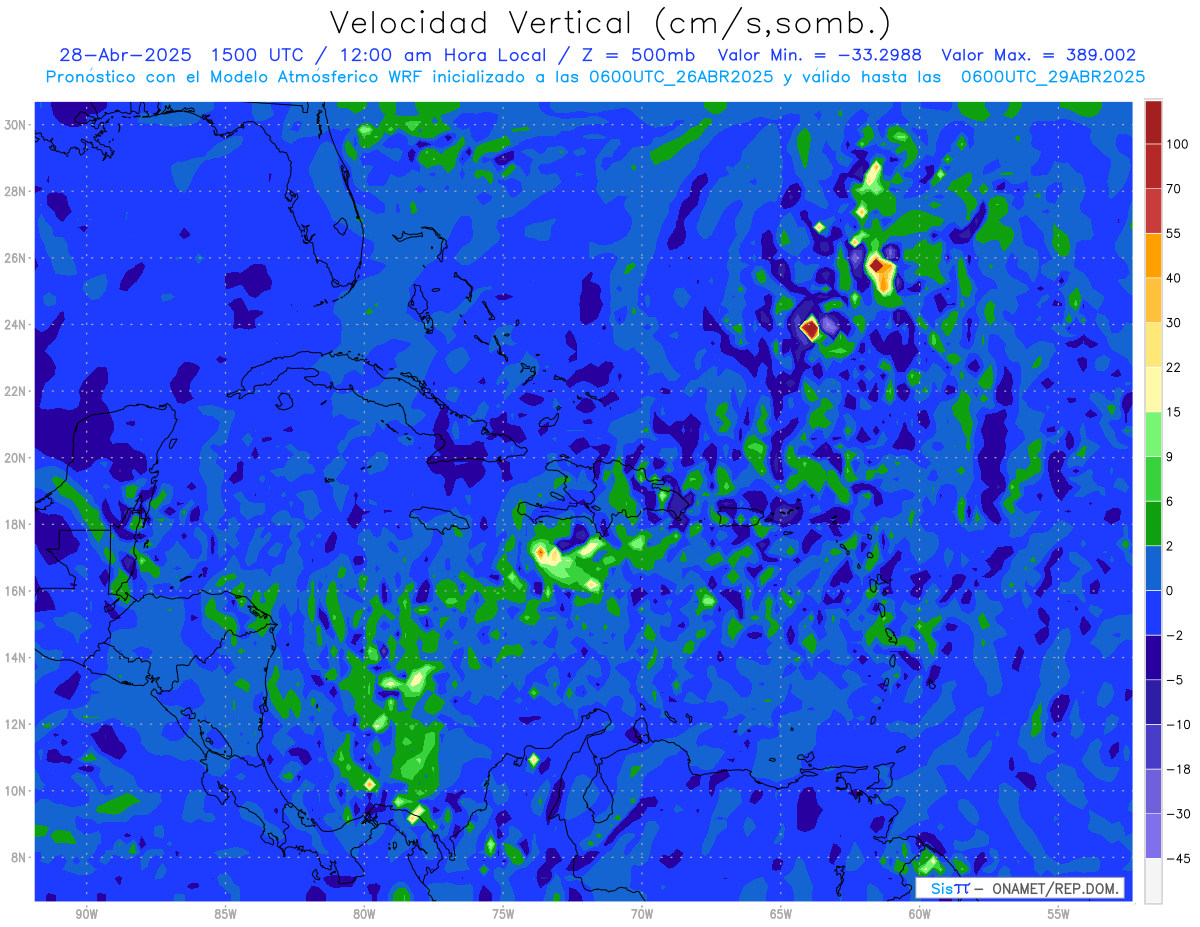Click the "Valor Max. = 389.002" value
The width and height of the screenshot is (1200, 927).
1039,55
